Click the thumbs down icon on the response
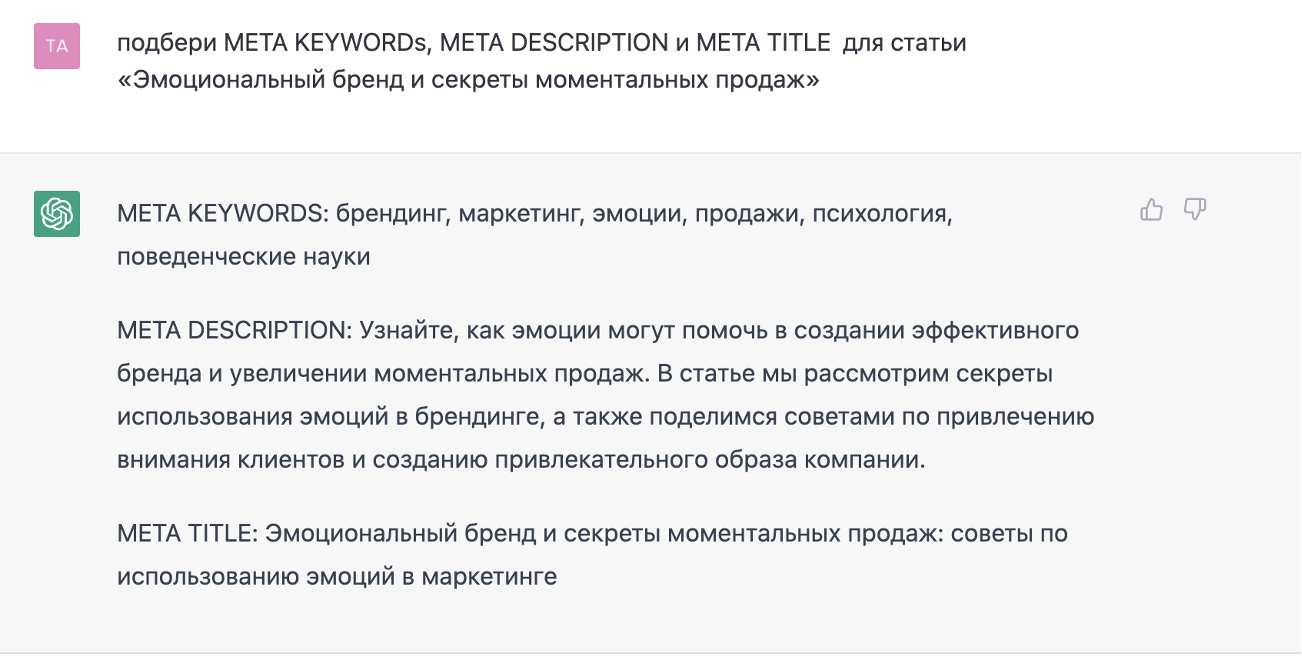 (1194, 210)
